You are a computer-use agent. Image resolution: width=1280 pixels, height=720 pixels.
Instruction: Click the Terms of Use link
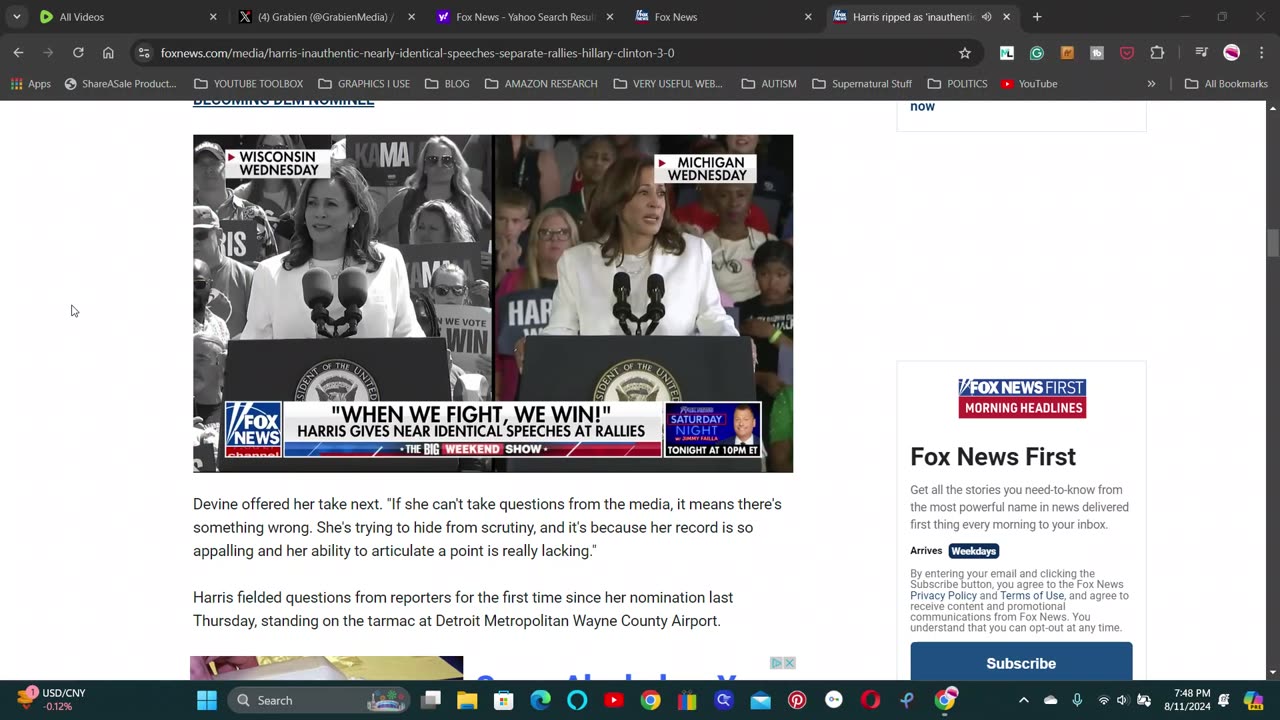1032,596
